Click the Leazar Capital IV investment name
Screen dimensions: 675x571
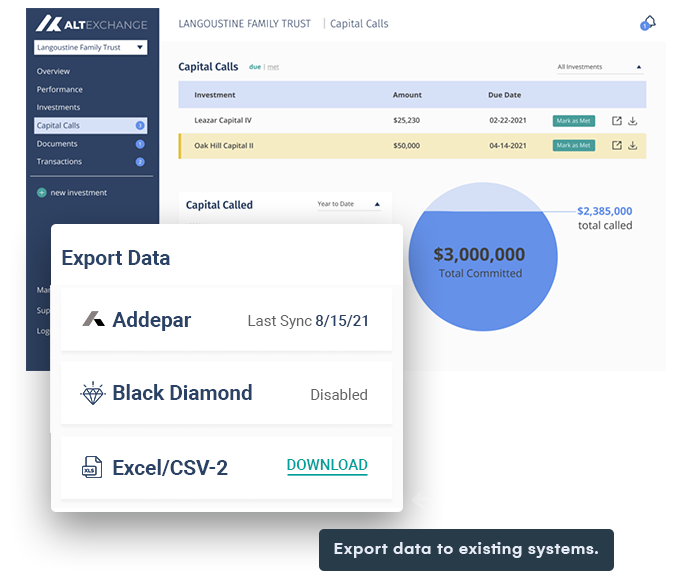click(x=223, y=121)
